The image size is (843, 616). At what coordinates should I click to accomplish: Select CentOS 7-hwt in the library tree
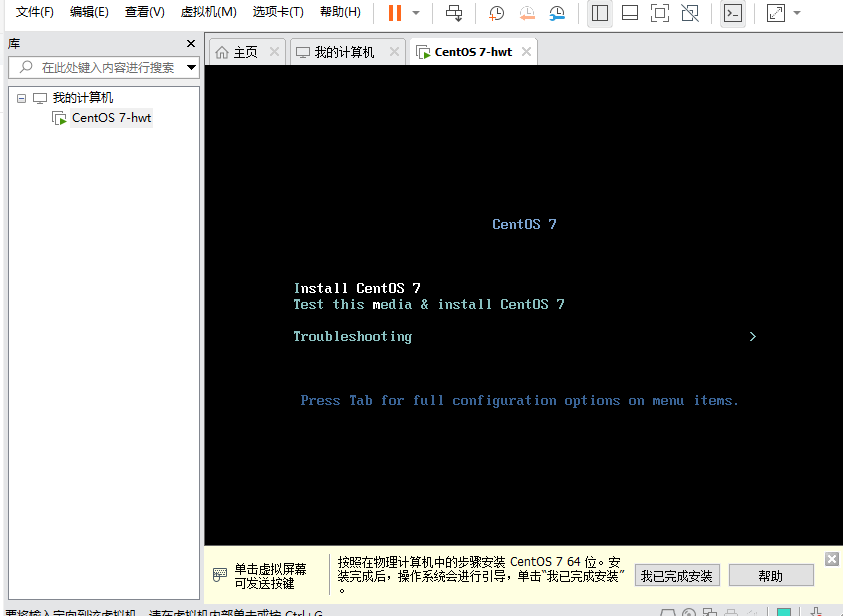pos(111,118)
